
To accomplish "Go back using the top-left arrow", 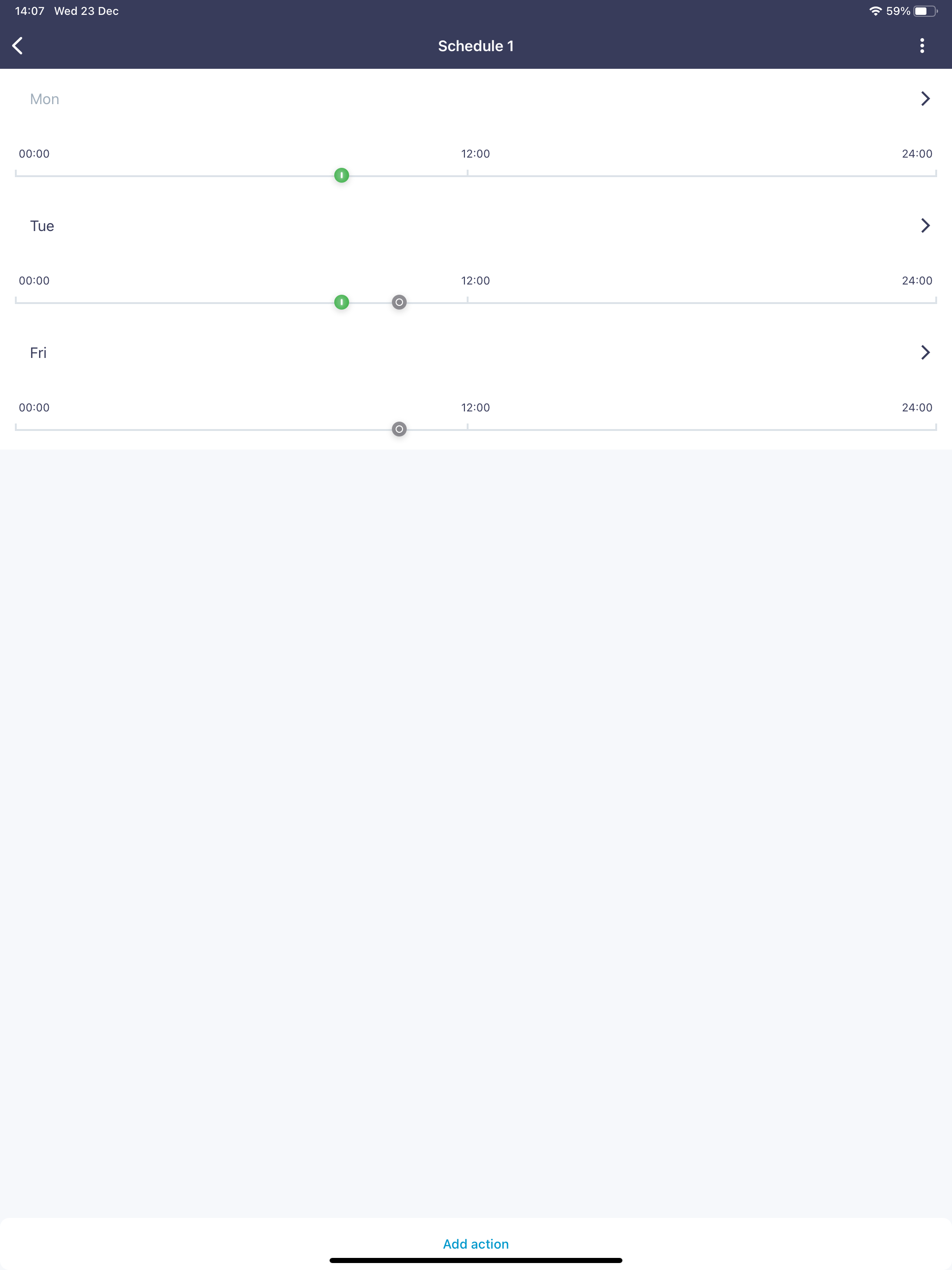I will click(18, 46).
